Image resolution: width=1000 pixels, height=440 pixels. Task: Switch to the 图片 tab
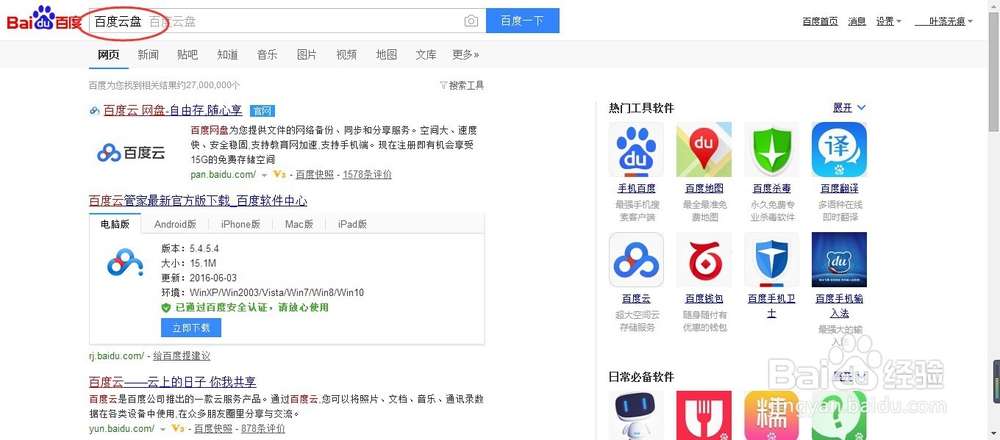click(307, 55)
